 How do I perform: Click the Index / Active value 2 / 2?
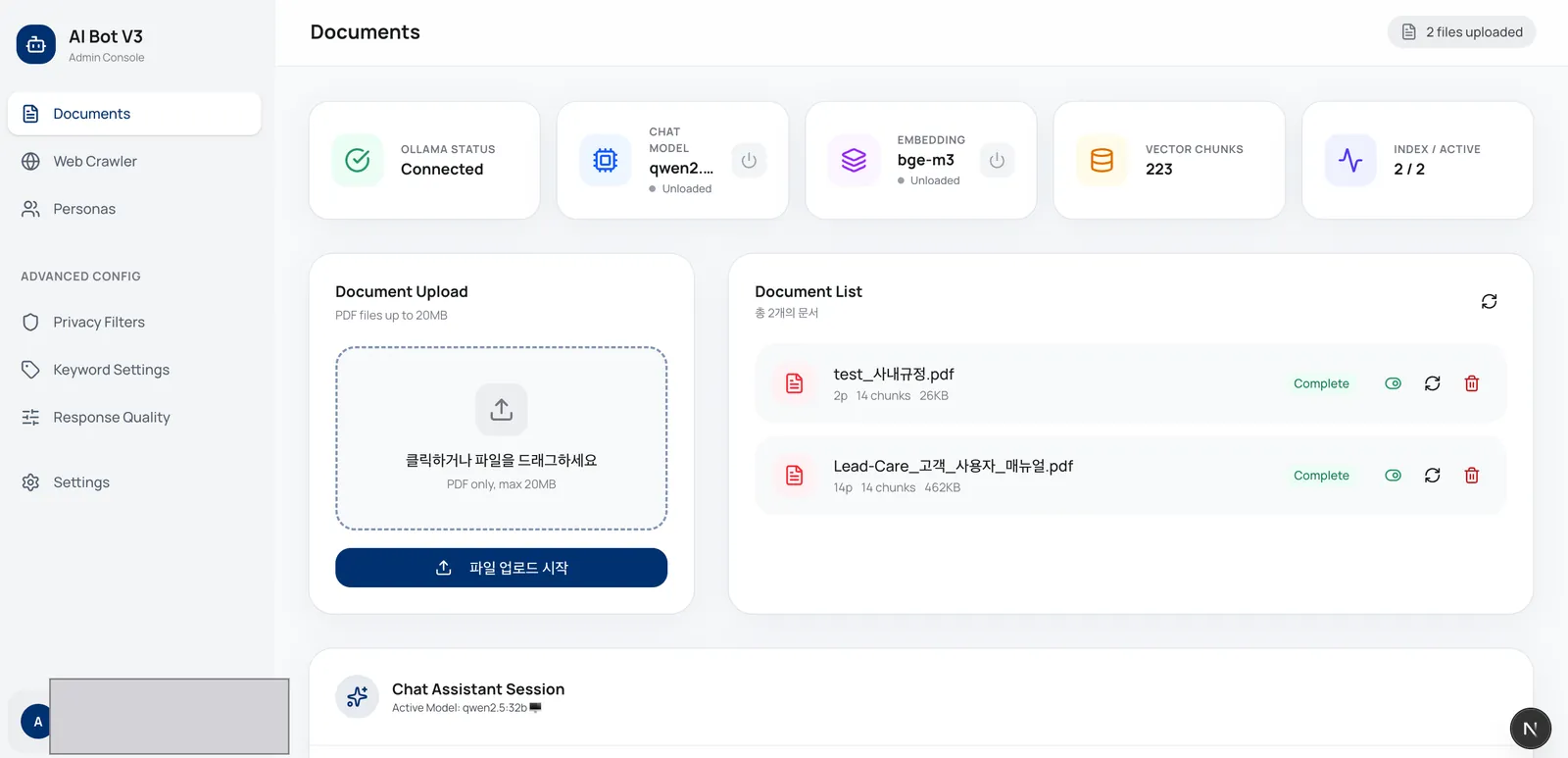click(x=1409, y=169)
